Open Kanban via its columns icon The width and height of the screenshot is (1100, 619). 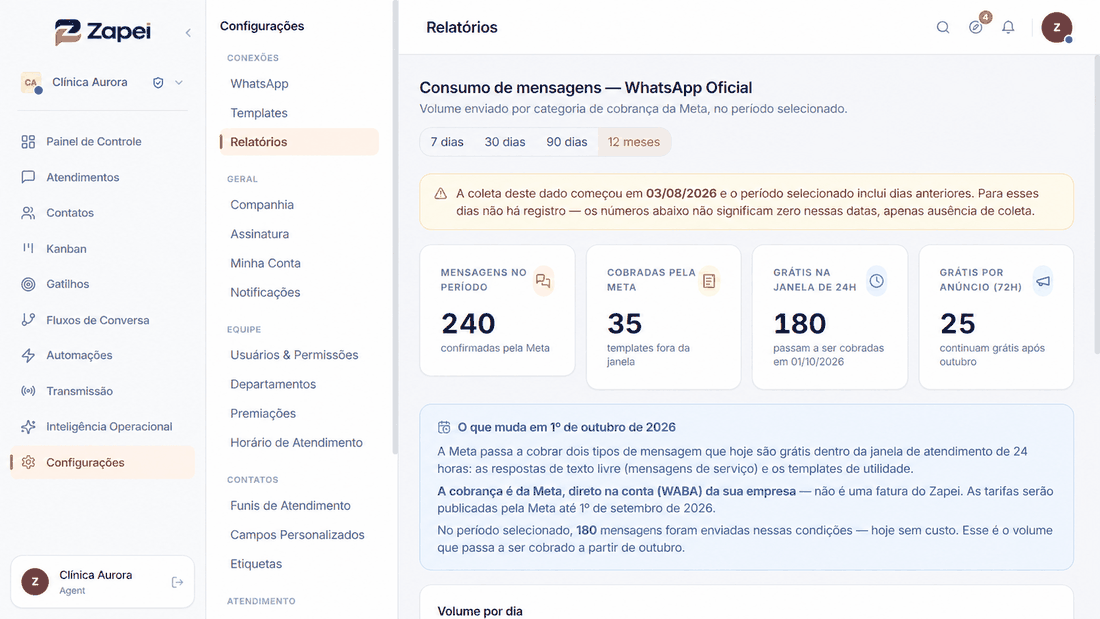pyautogui.click(x=28, y=248)
